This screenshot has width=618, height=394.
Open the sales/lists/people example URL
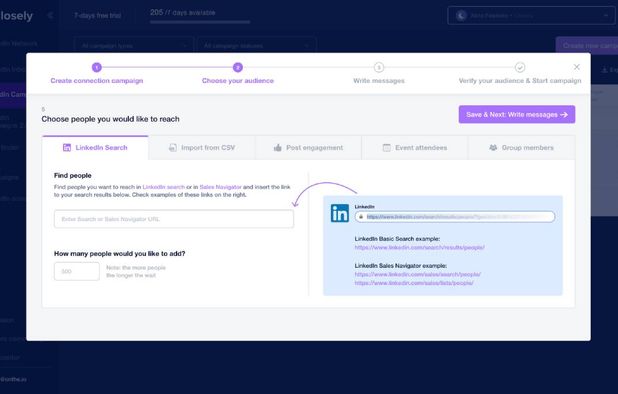click(414, 283)
